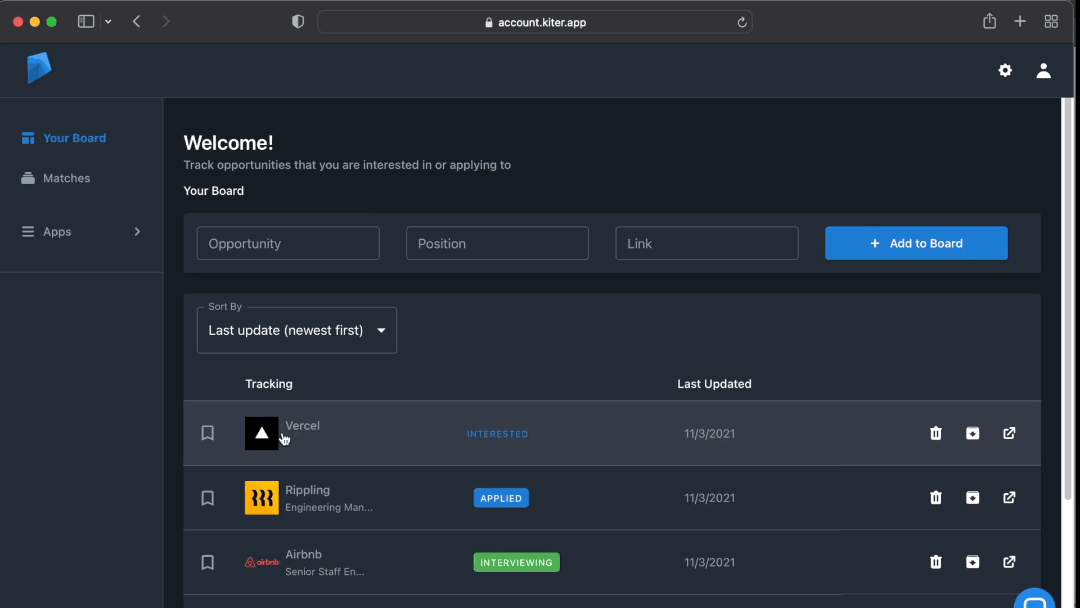The width and height of the screenshot is (1080, 608).
Task: Focus the Link input field
Action: 707,243
